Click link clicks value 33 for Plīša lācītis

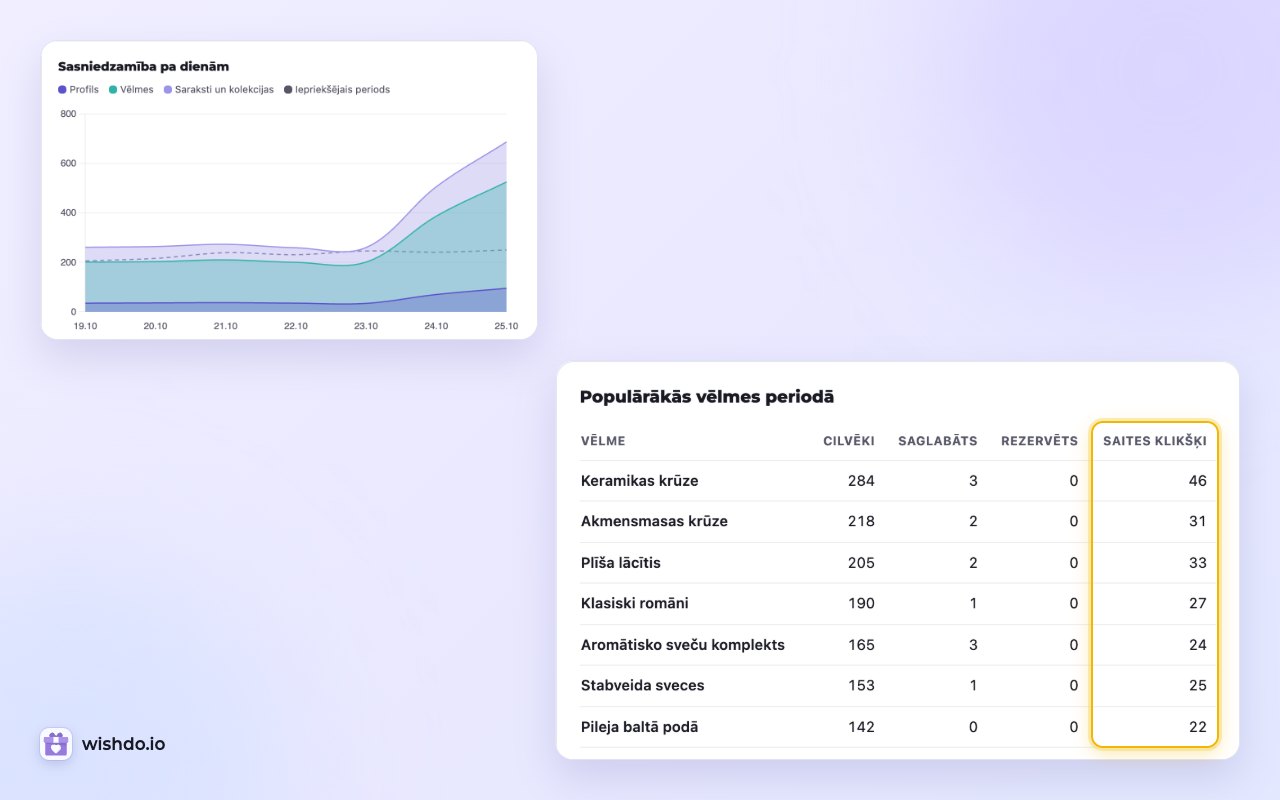(1198, 563)
